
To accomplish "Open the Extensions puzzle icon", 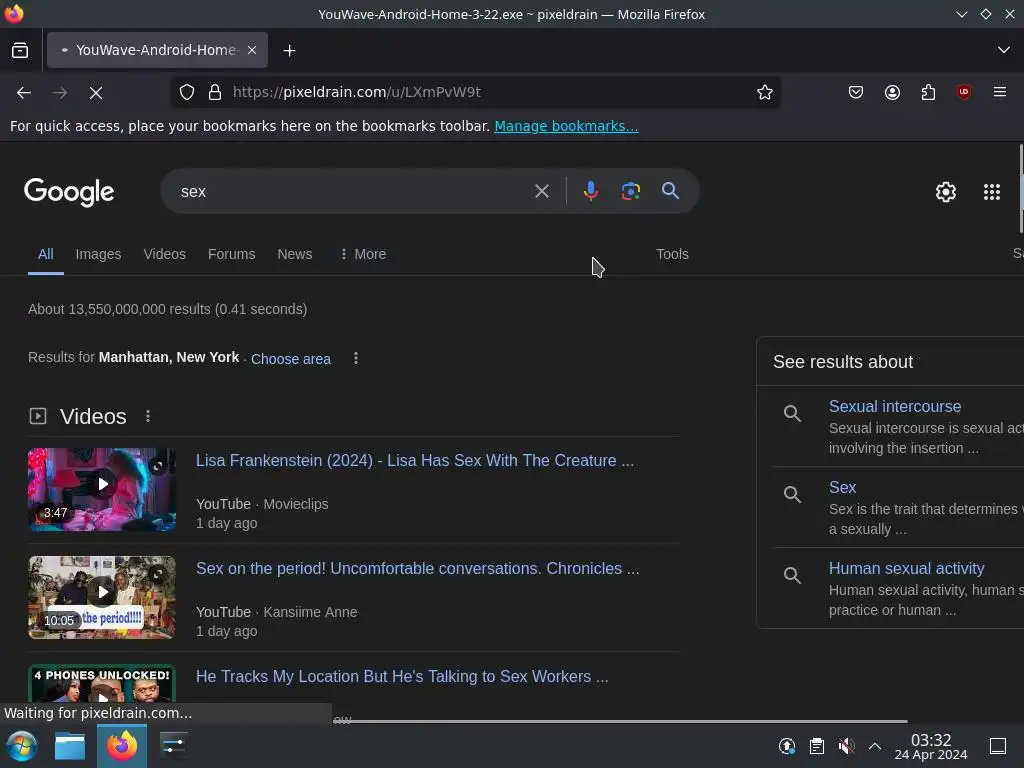I will pyautogui.click(x=928, y=92).
